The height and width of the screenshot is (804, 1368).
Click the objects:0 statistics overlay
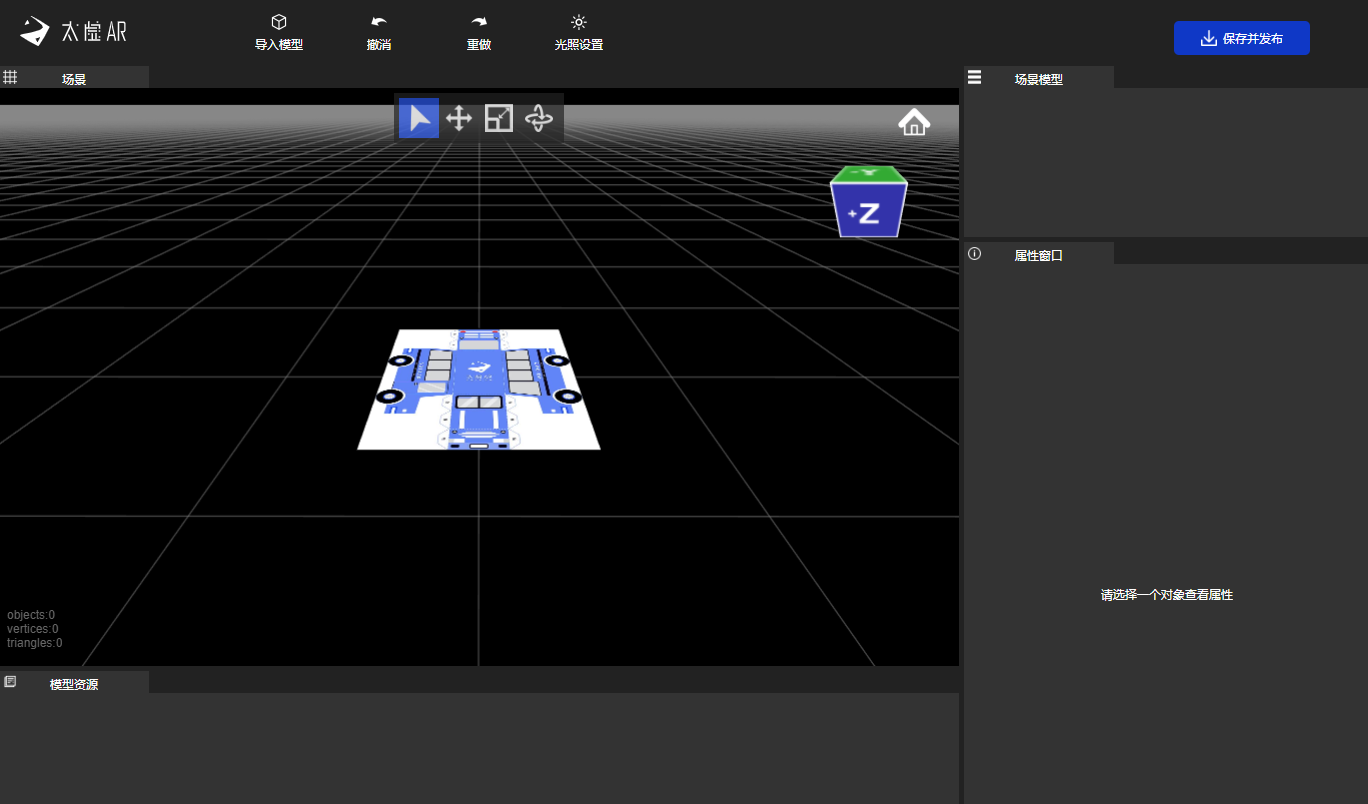tap(31, 615)
